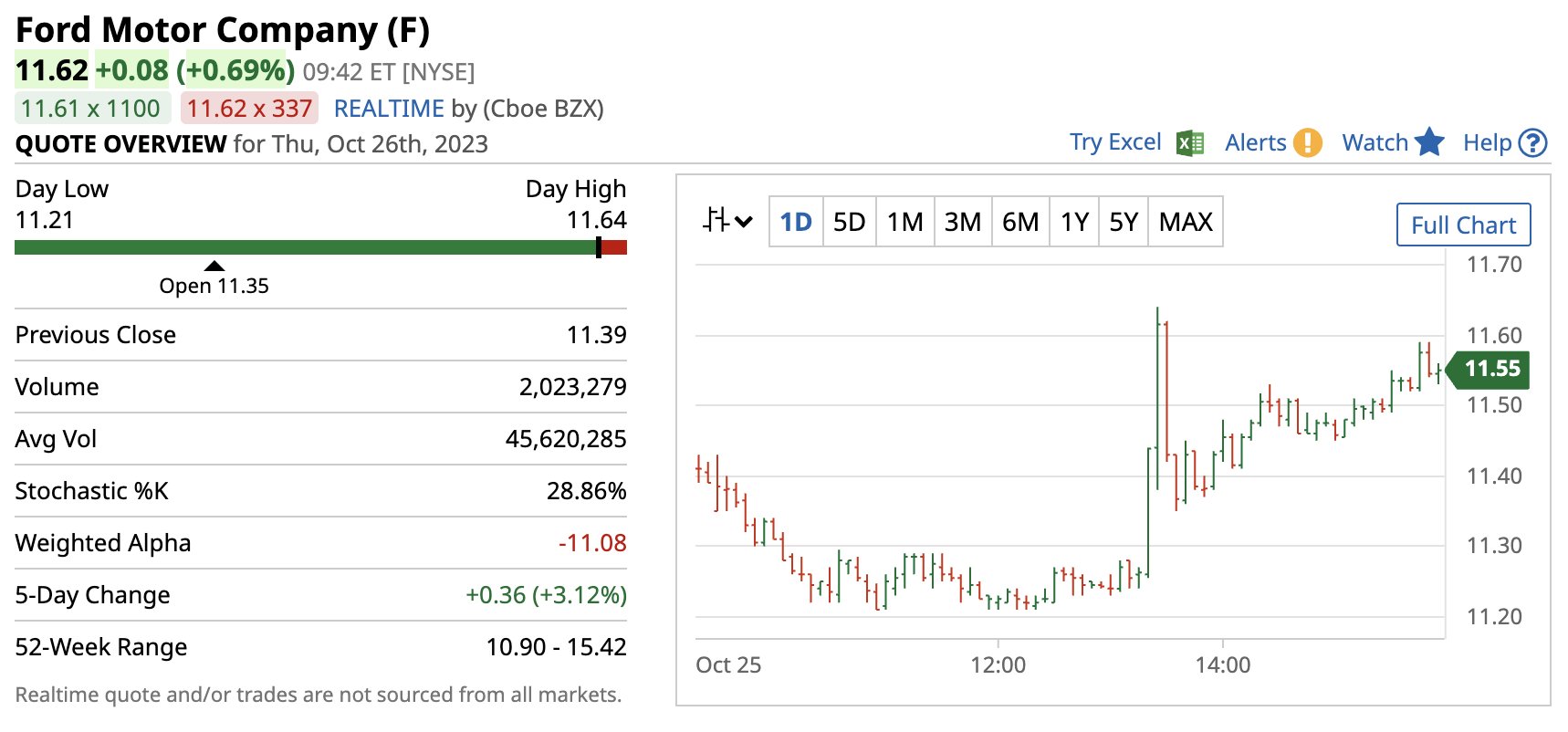
Task: Click the 11.70 price axis label
Action: (1494, 265)
